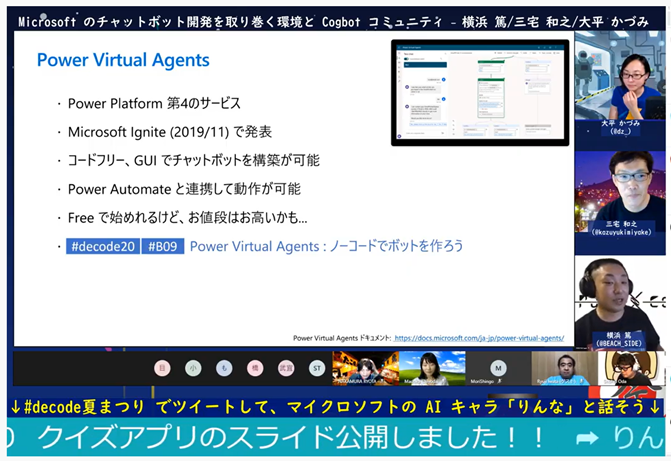The width and height of the screenshot is (671, 461).
Task: Click the white arrow icon in the ticker
Action: click(x=587, y=438)
